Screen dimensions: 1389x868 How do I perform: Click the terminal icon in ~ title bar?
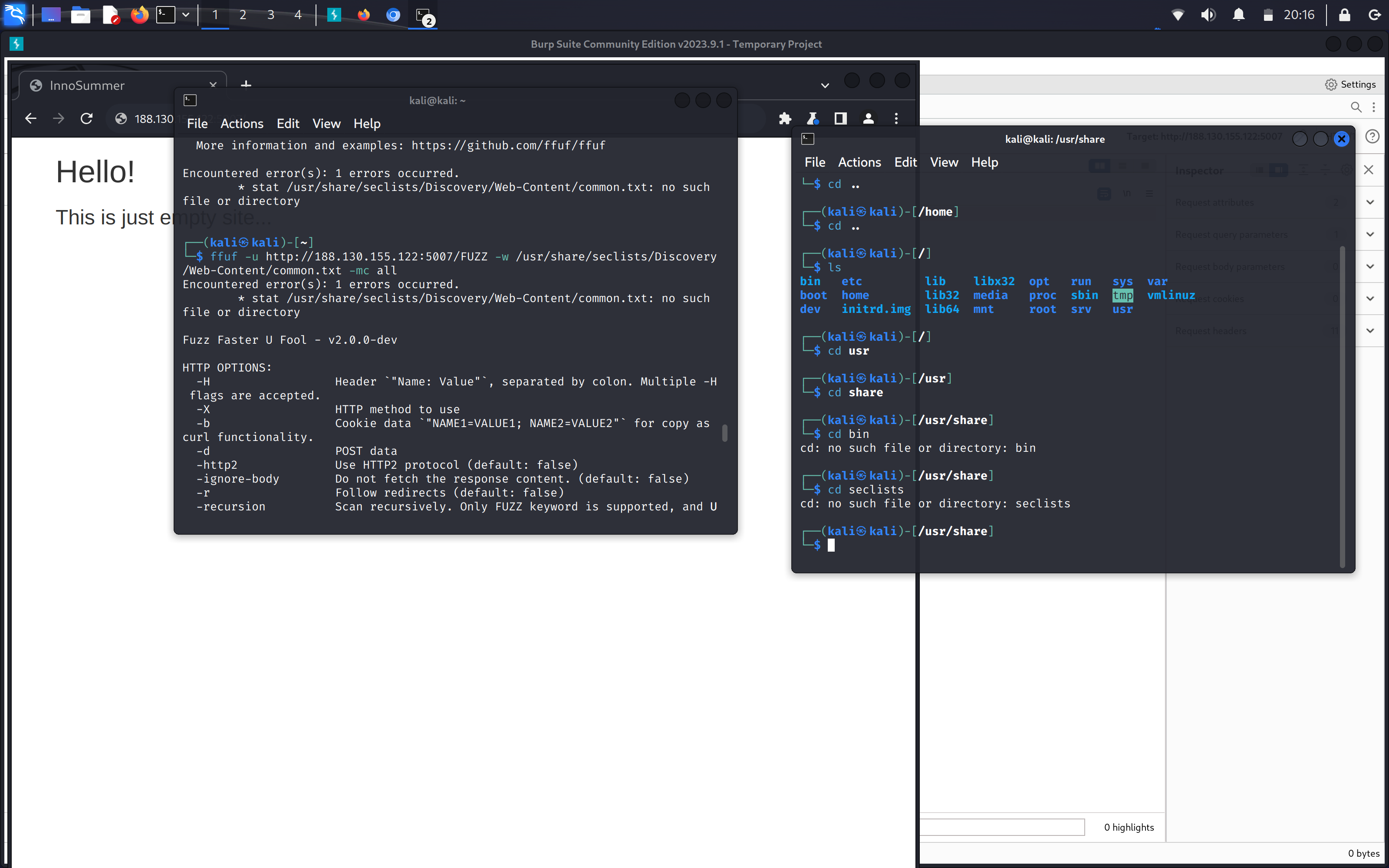pos(190,100)
